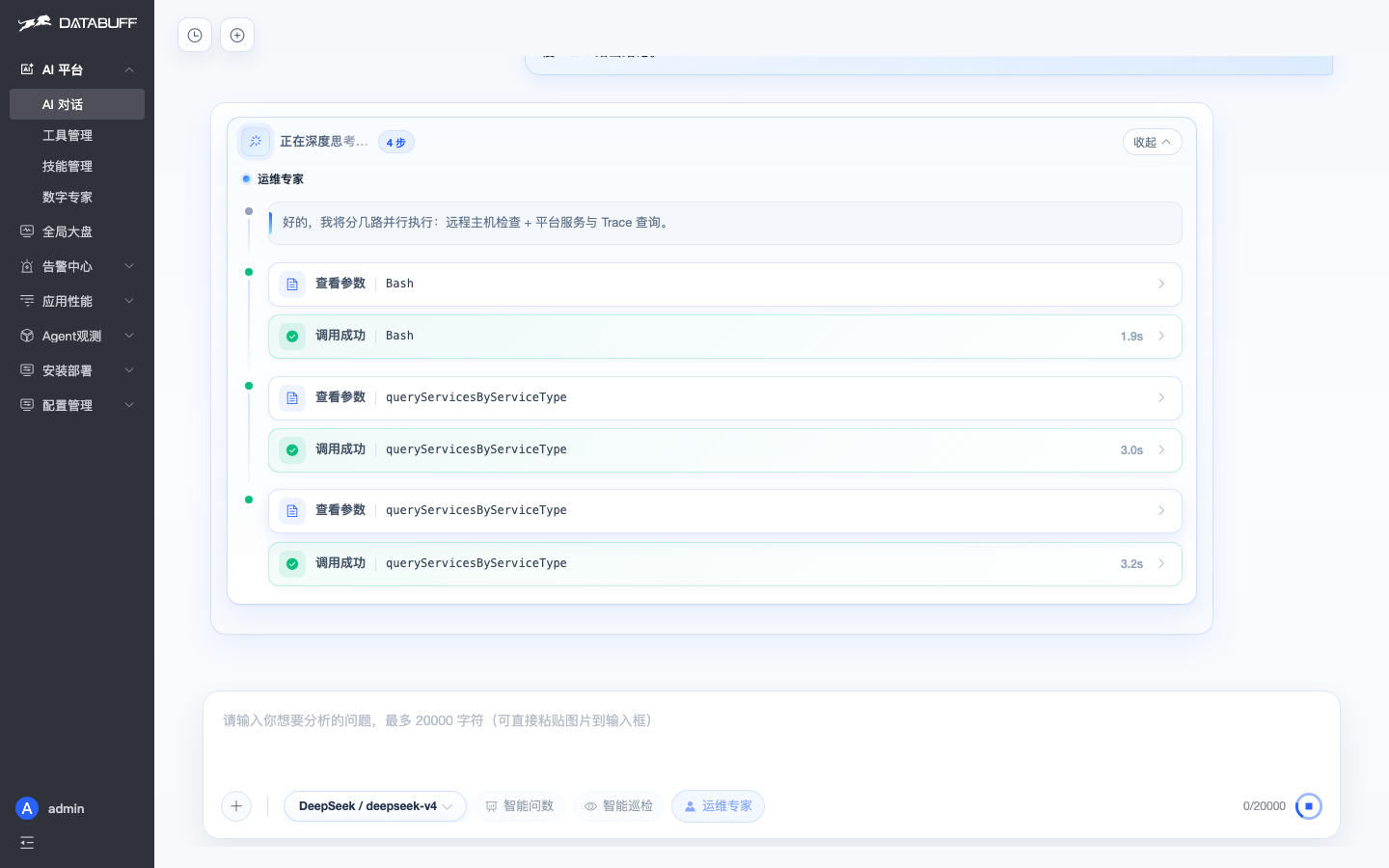Focus the question input text area
The height and width of the screenshot is (868, 1389).
pos(772,738)
